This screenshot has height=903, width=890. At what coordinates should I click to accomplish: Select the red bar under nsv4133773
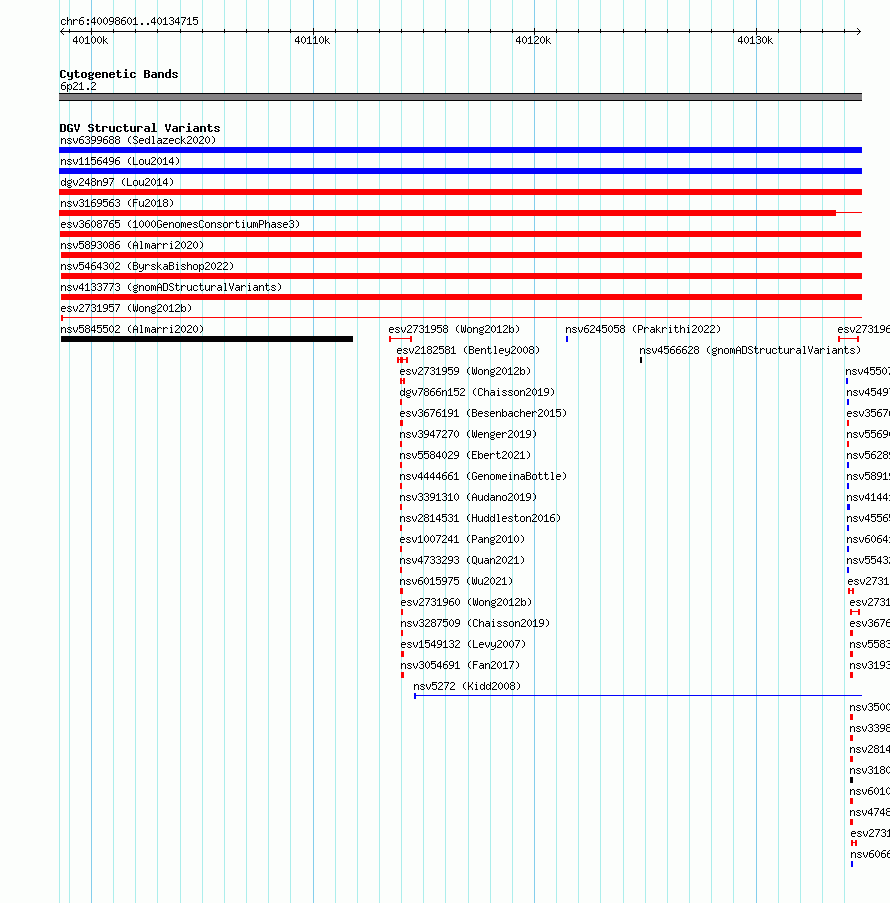[x=460, y=297]
